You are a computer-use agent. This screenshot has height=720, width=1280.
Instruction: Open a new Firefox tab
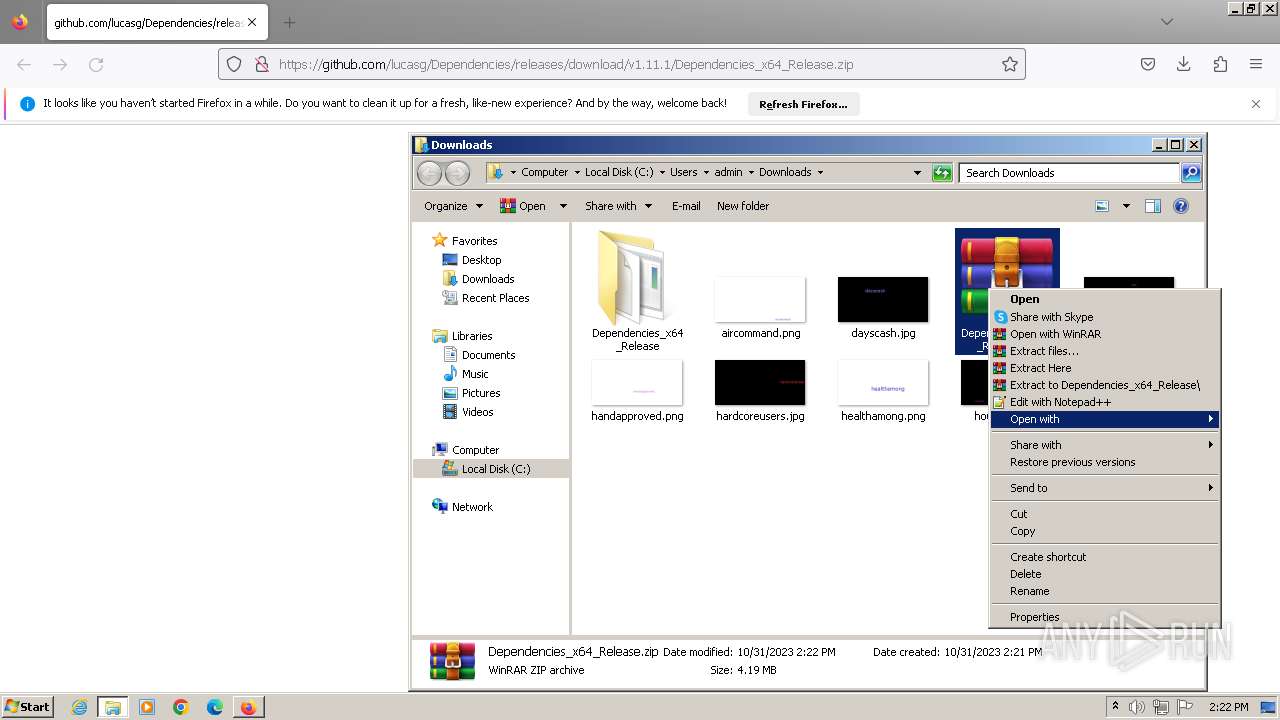click(x=289, y=22)
